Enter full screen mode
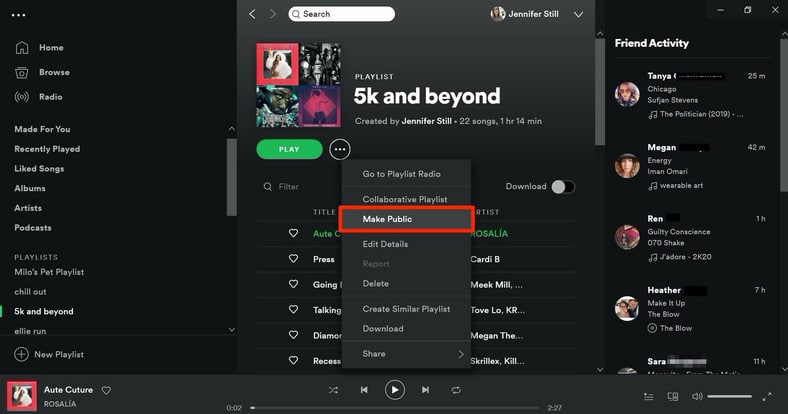 tap(766, 397)
